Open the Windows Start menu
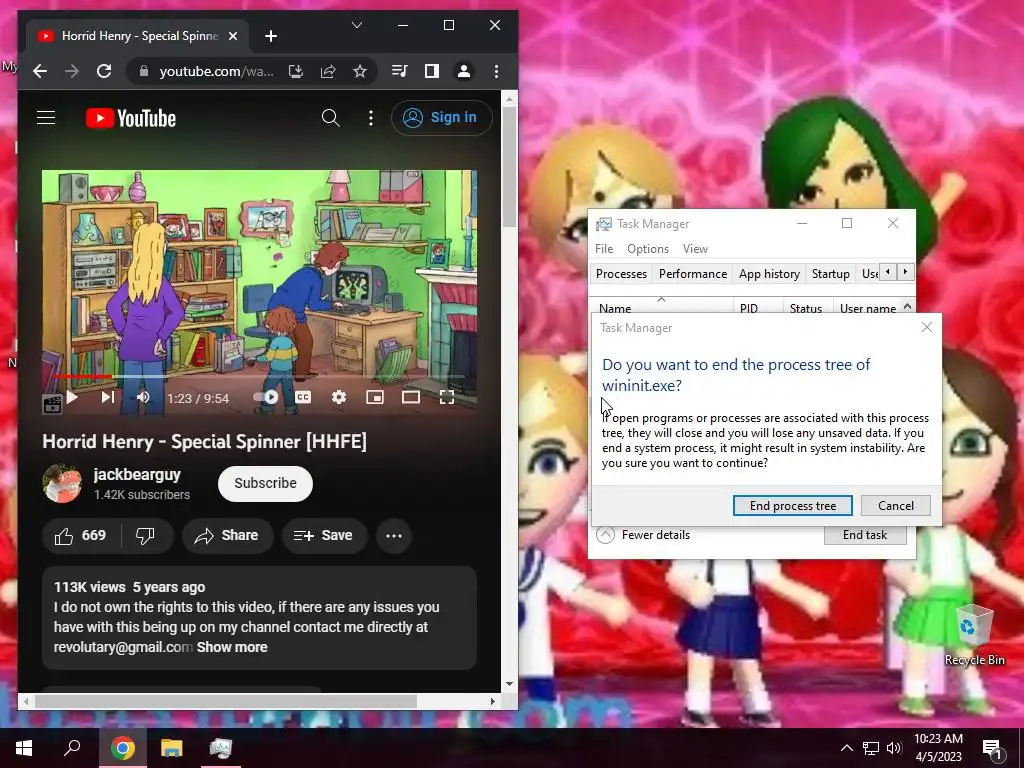Viewport: 1024px width, 768px height. 24,748
